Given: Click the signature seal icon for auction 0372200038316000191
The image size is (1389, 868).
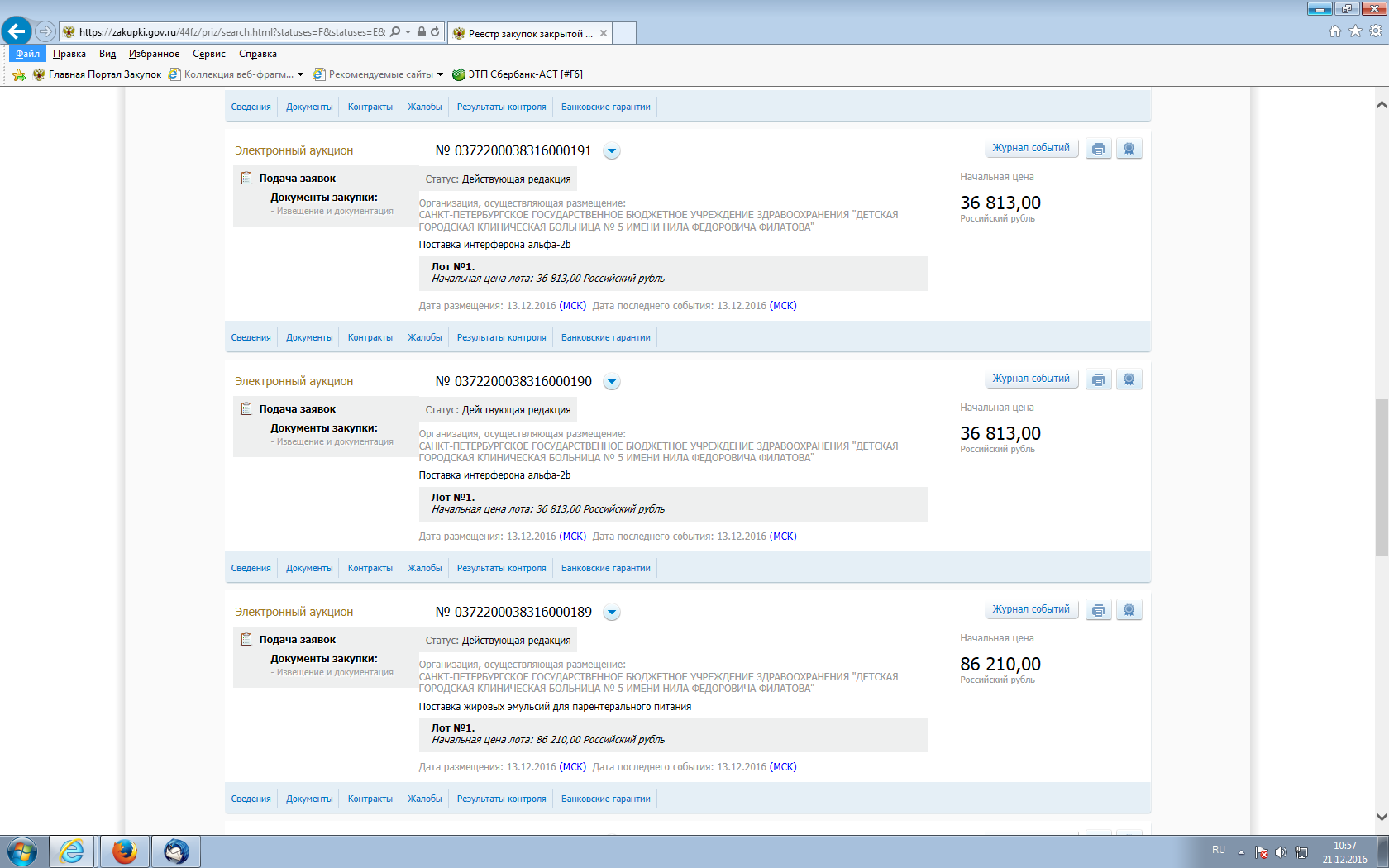Looking at the screenshot, I should click(1129, 149).
